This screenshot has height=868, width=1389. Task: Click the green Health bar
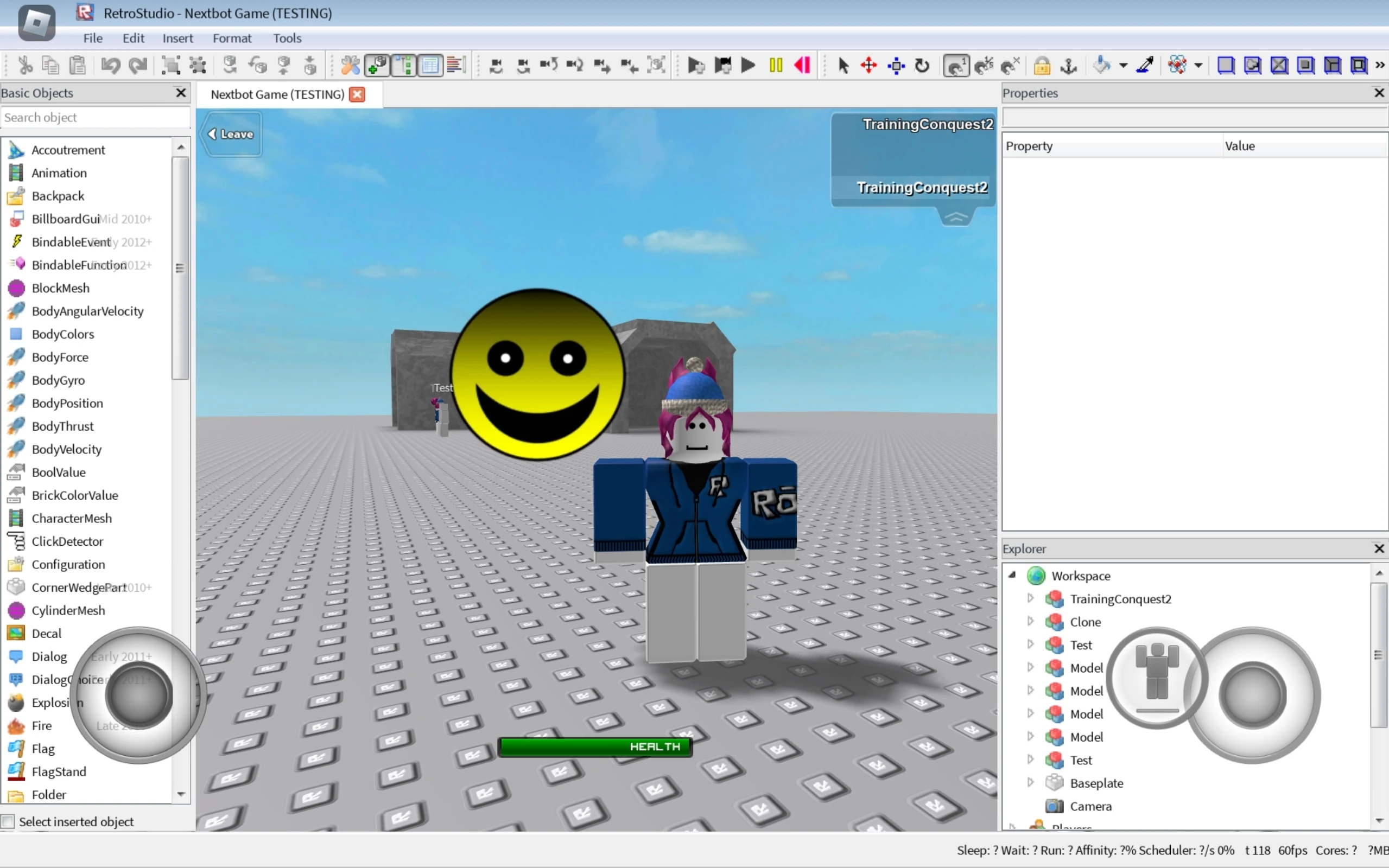coord(594,746)
